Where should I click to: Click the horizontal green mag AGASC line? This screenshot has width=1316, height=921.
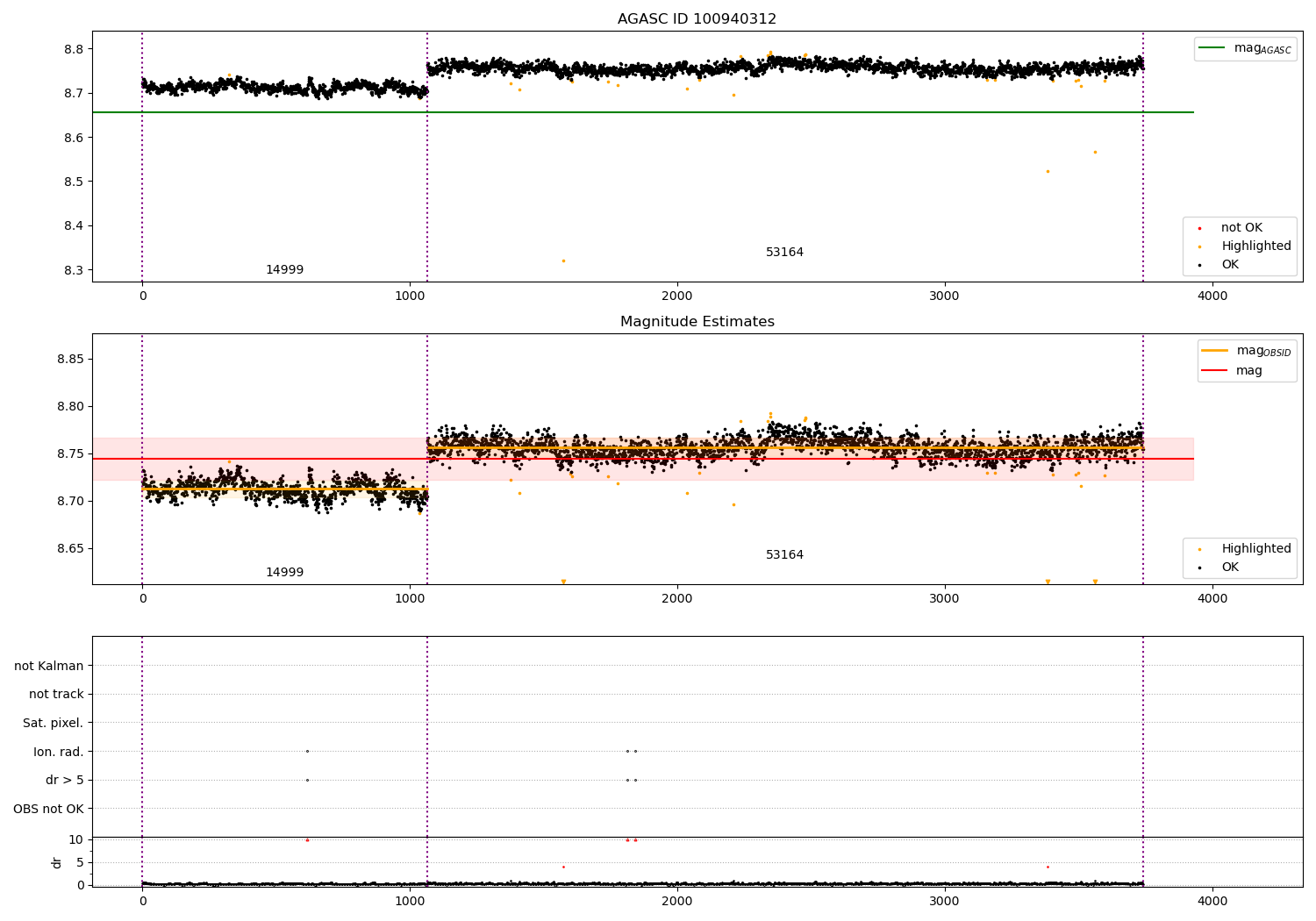642,112
